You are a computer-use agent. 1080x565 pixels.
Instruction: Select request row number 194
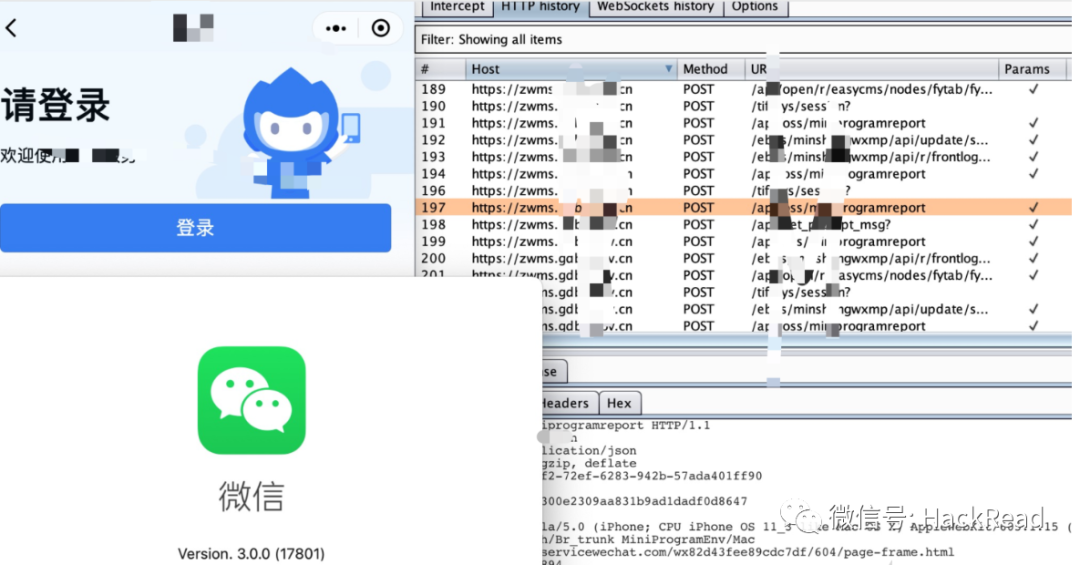742,174
